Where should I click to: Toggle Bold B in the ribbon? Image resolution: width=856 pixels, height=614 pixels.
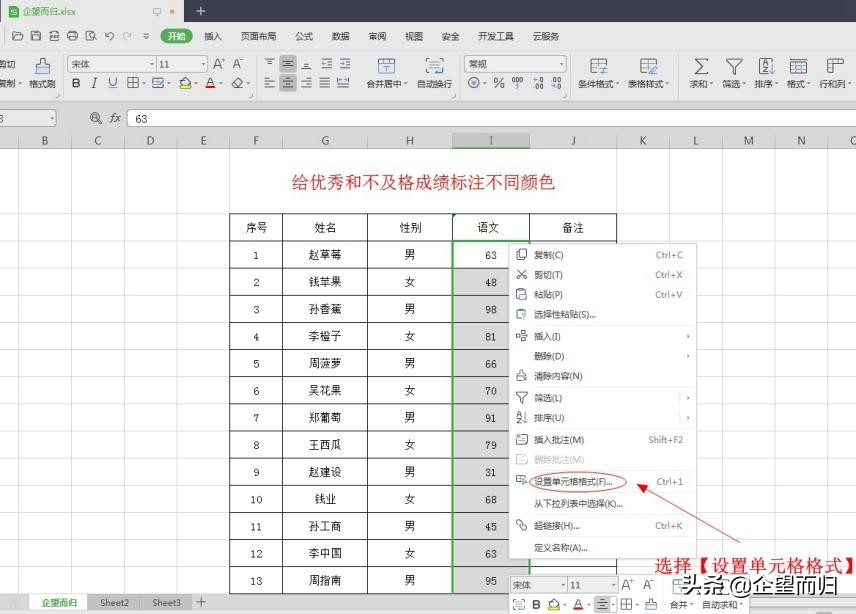[x=76, y=83]
